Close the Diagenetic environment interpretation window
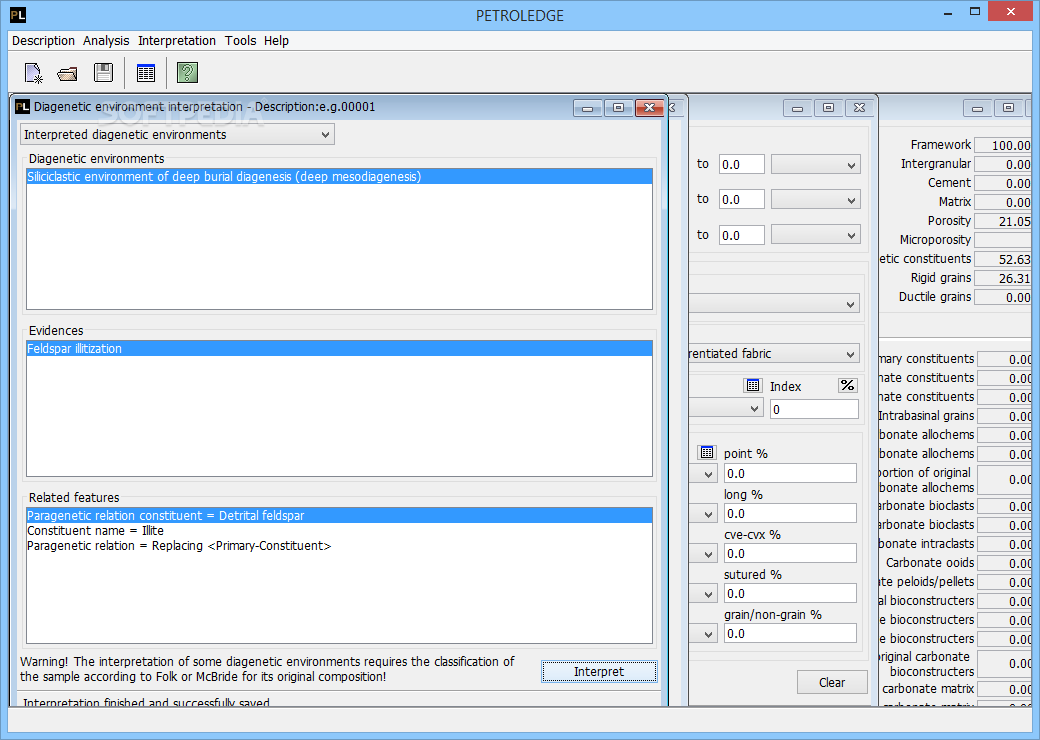 click(x=649, y=108)
